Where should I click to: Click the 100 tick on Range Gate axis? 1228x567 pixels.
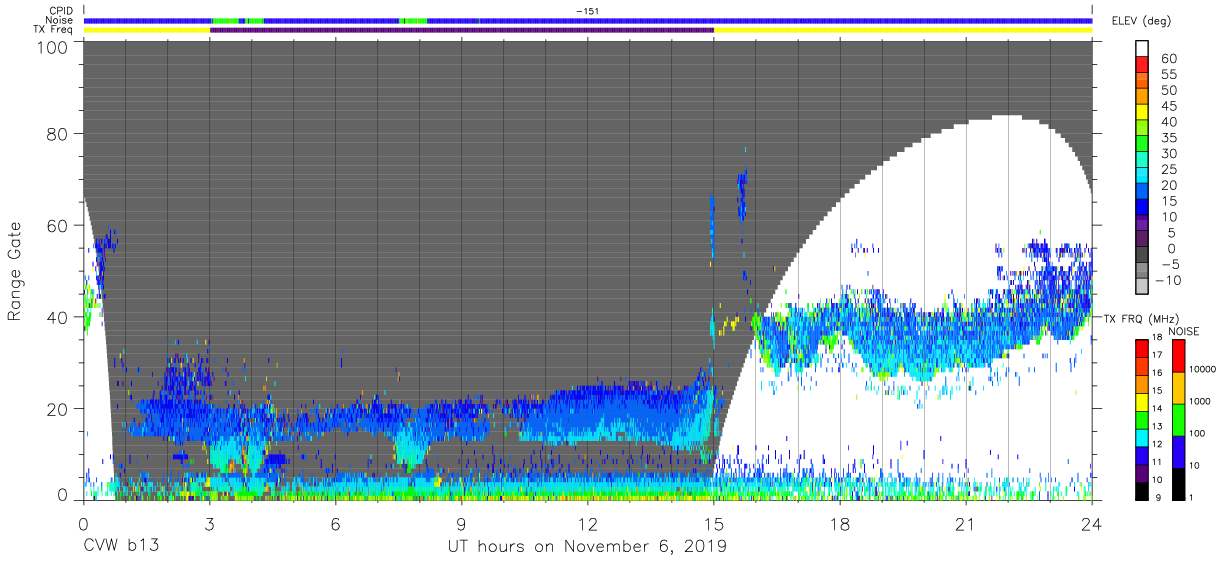coord(54,47)
